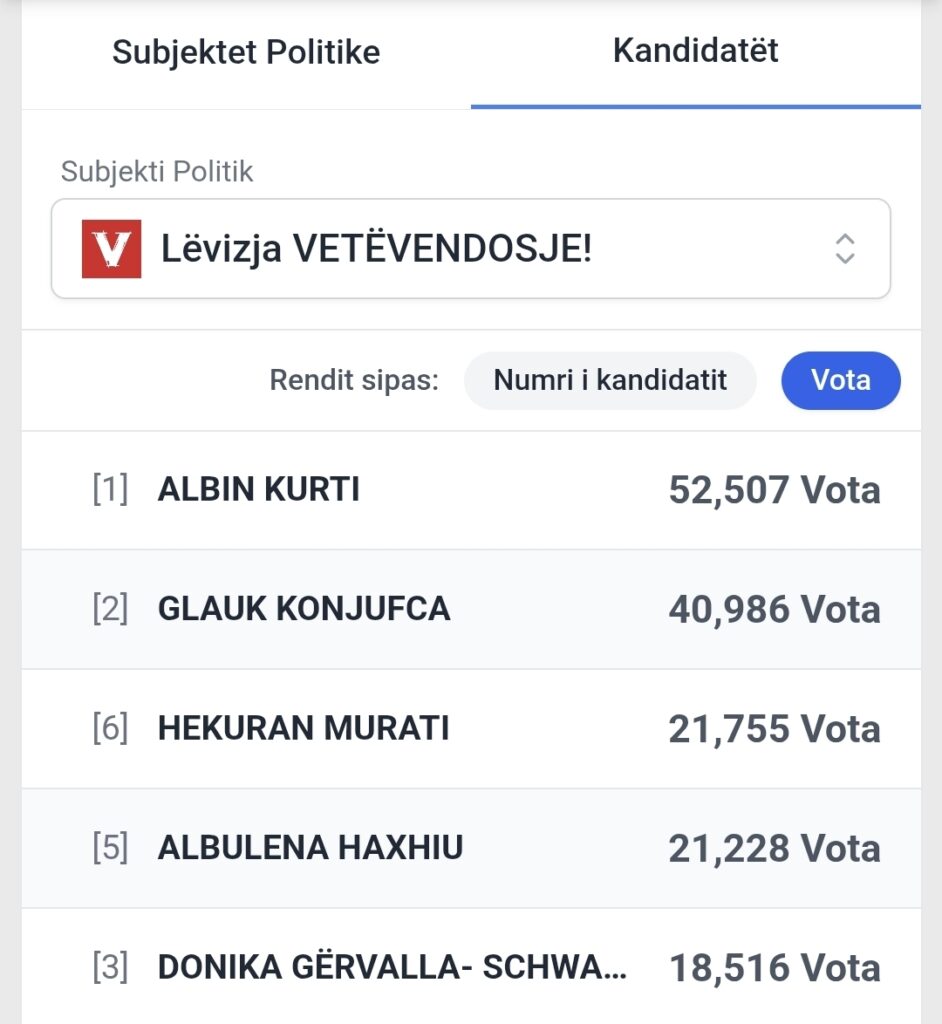
Task: Click the 18,516 Vota figure
Action: (x=774, y=968)
